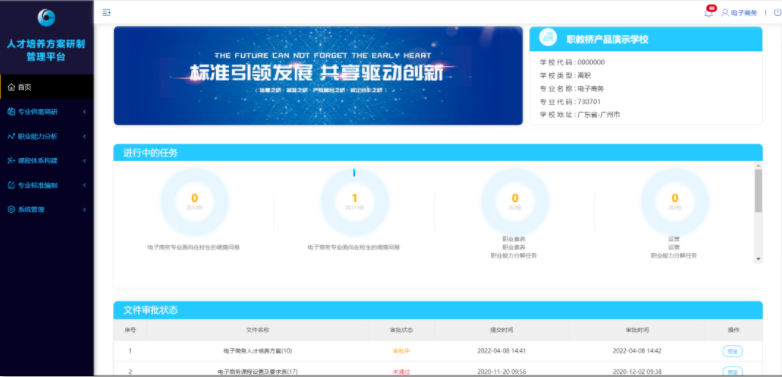Click the 操作 column header
Image resolution: width=782 pixels, height=377 pixels.
pos(734,330)
